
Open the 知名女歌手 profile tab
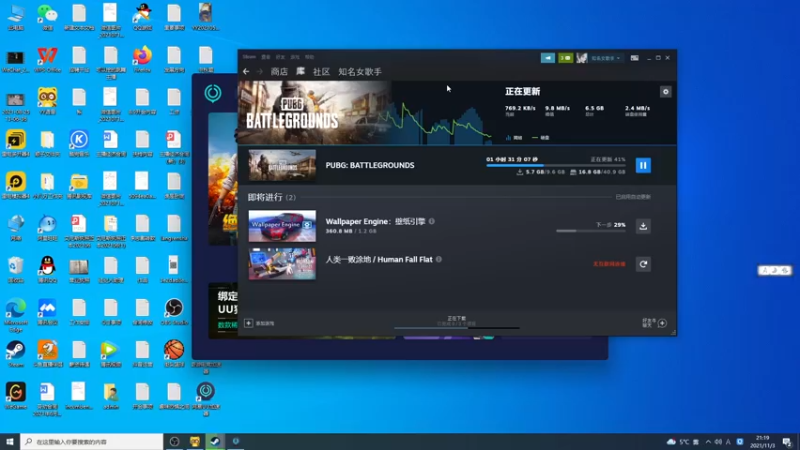(360, 71)
